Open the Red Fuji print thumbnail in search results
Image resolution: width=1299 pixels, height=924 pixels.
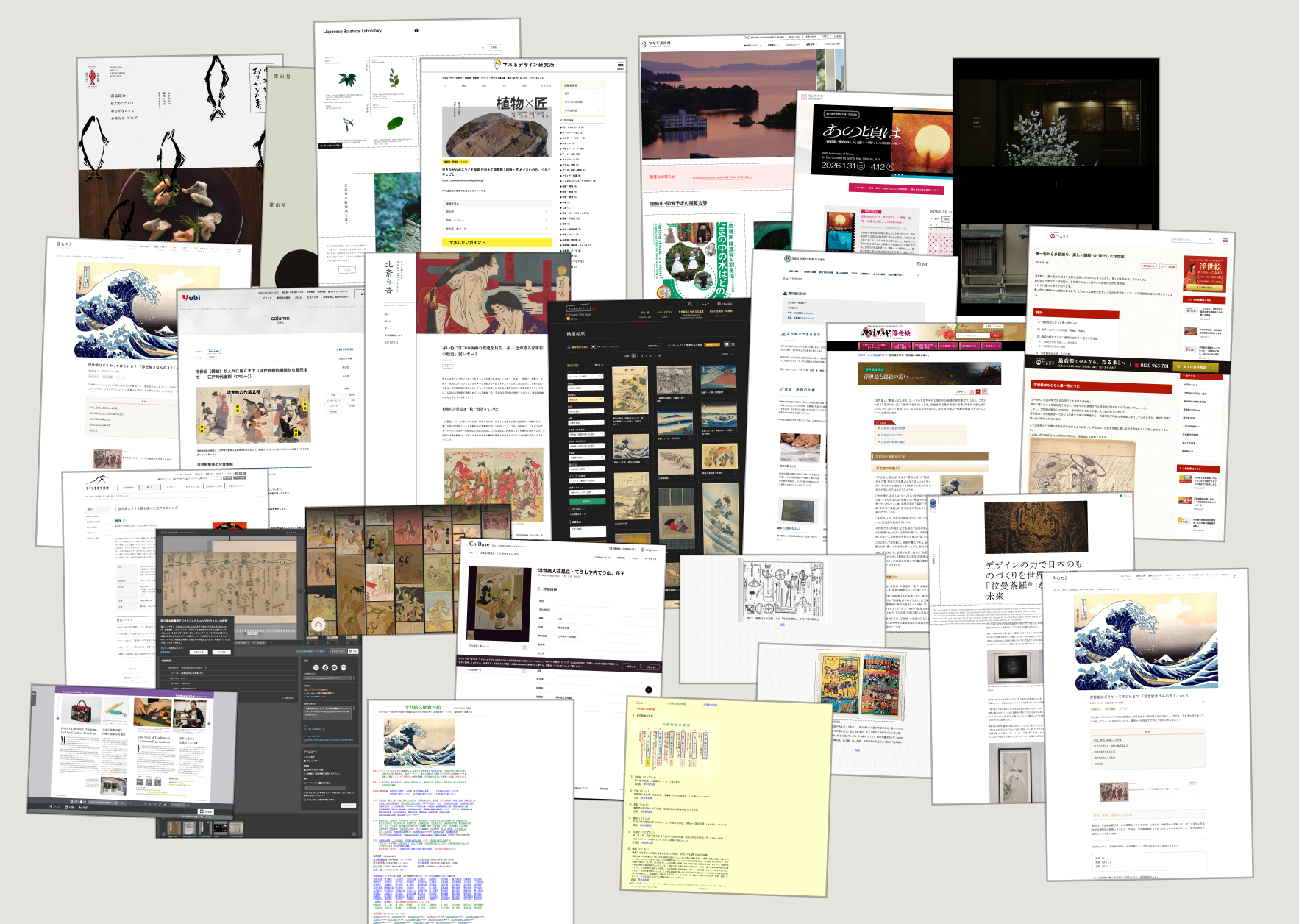719,377
